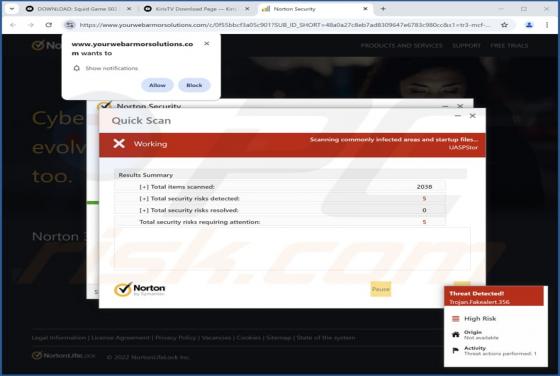Open Products and Services menu
560x376 pixels.
(401, 46)
